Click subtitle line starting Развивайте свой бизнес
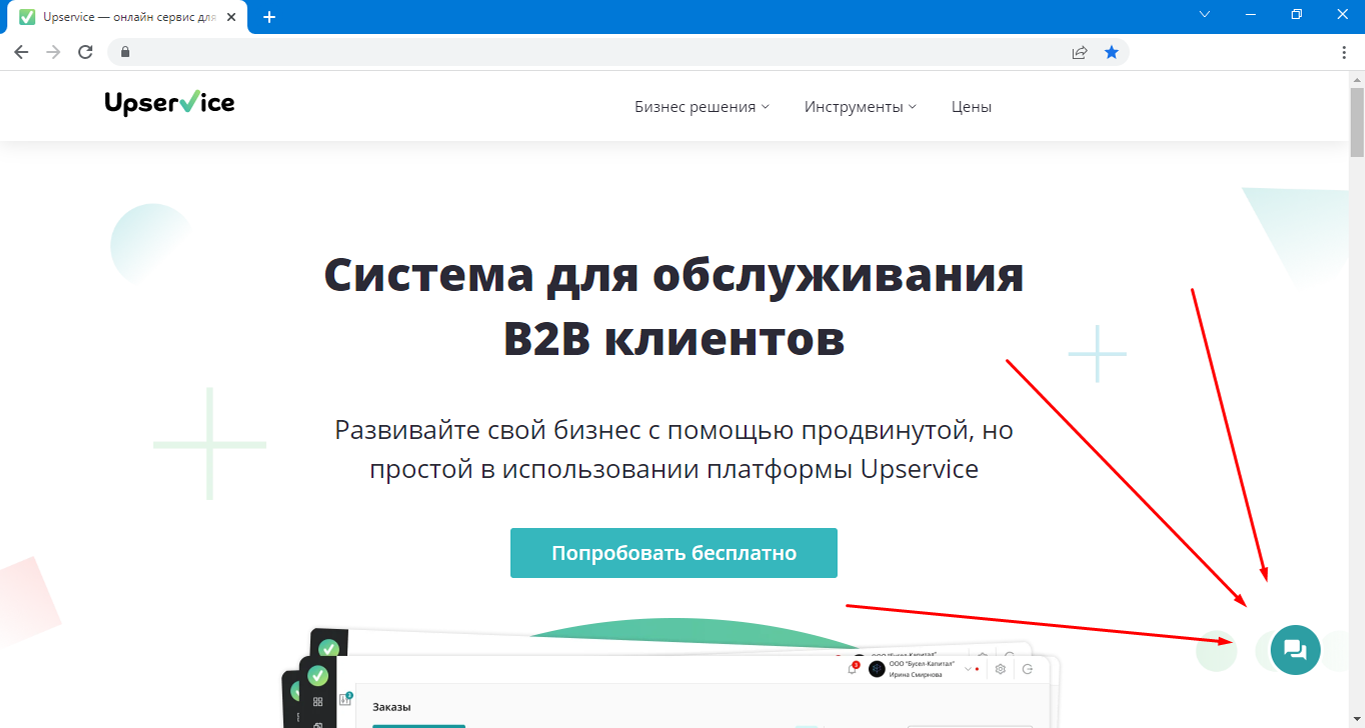Image resolution: width=1365 pixels, height=728 pixels. pos(674,430)
